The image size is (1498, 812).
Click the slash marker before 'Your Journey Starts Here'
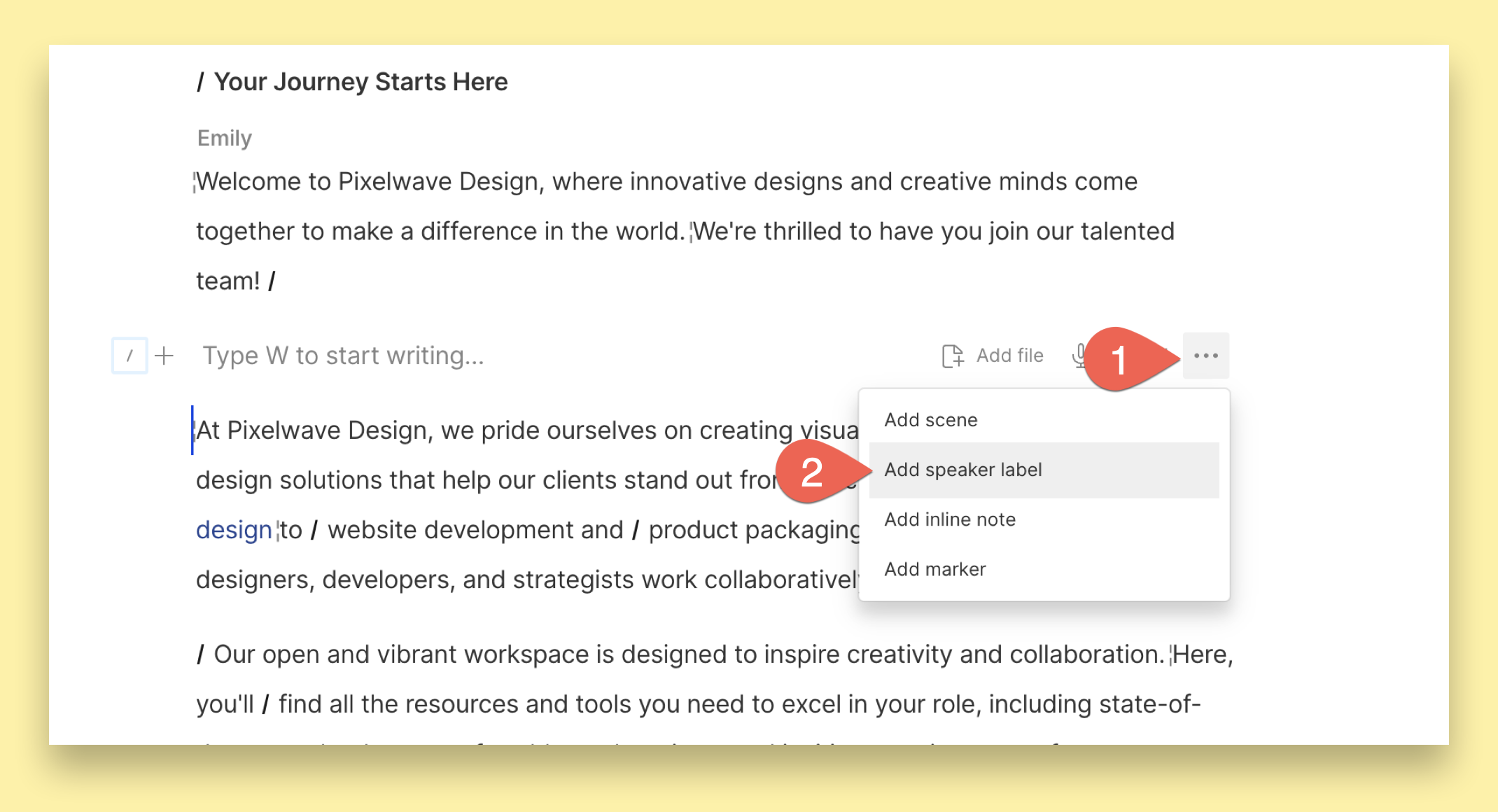(200, 82)
